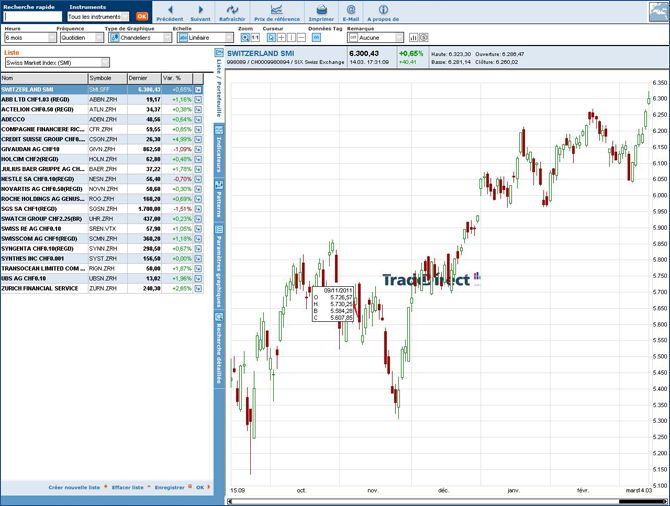670x506 pixels.
Task: Open chart icon for ACTELION row
Action: [x=198, y=109]
